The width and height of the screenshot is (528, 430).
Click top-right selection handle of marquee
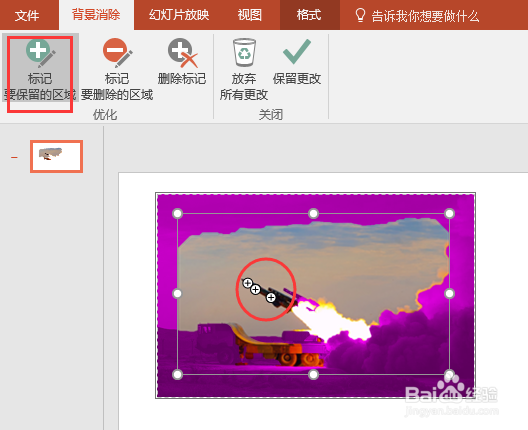[x=449, y=213]
